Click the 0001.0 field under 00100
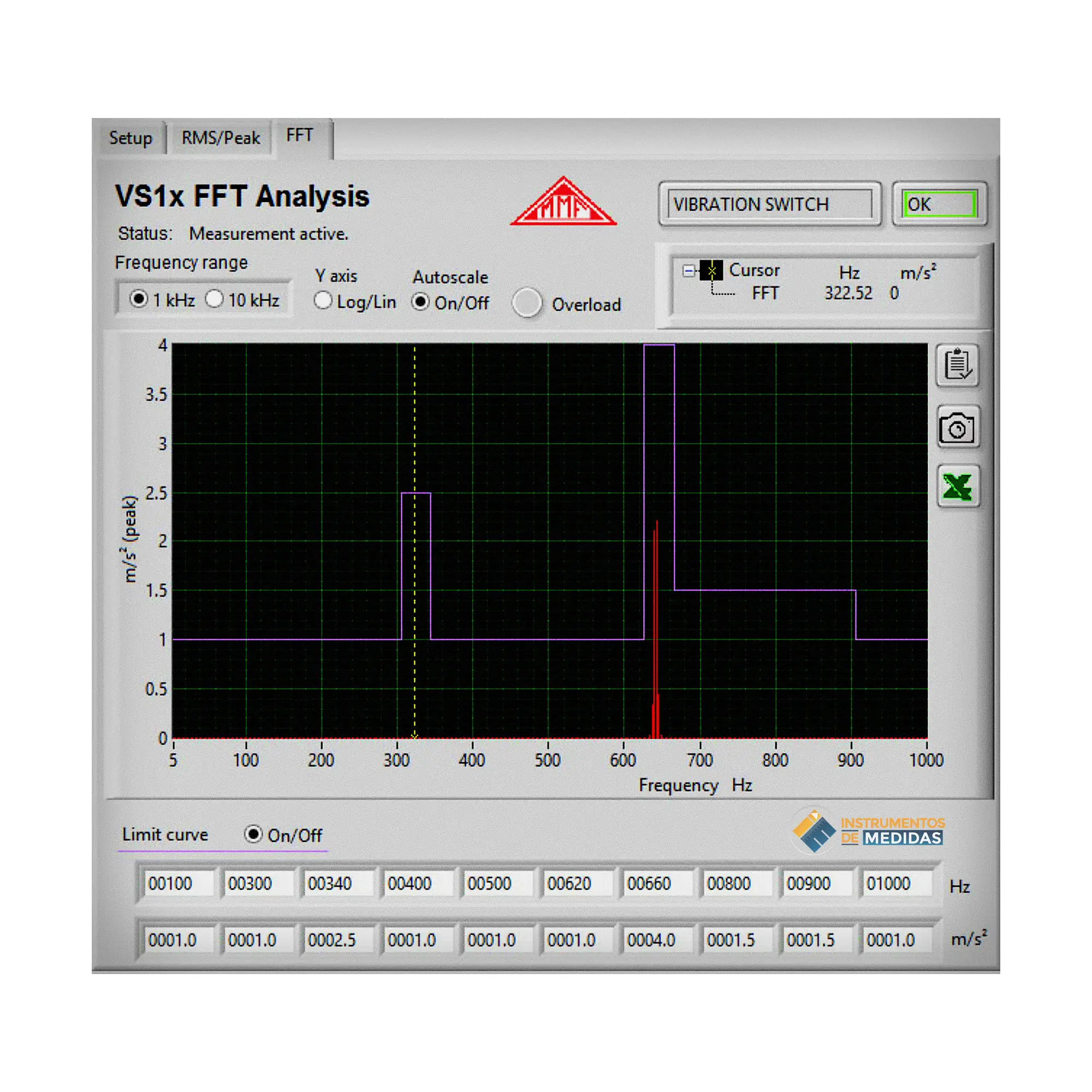This screenshot has width=1092, height=1092. click(177, 940)
